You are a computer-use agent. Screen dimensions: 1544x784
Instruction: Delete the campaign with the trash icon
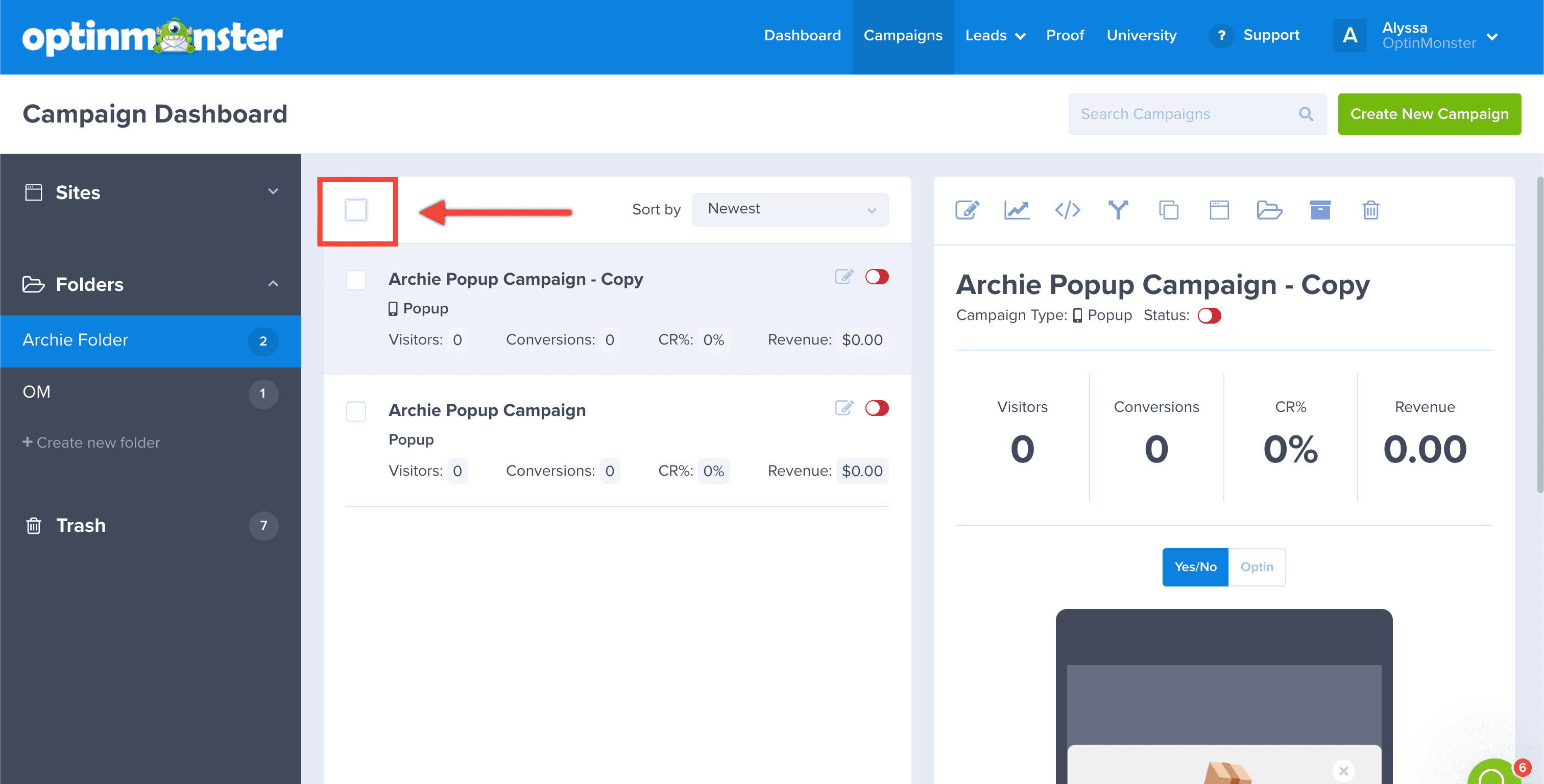[1371, 210]
